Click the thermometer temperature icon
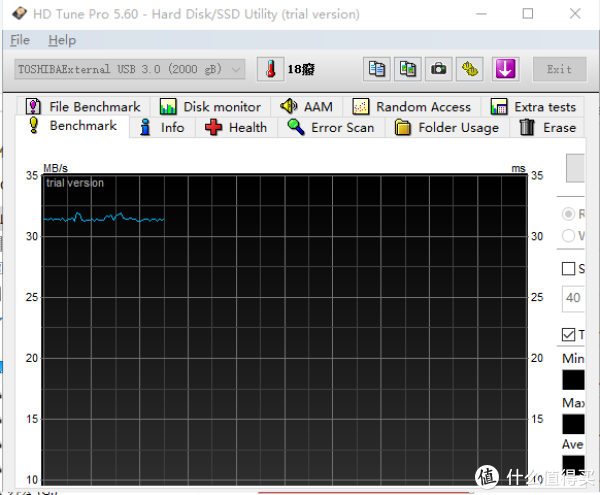Viewport: 600px width, 495px height. click(x=271, y=69)
